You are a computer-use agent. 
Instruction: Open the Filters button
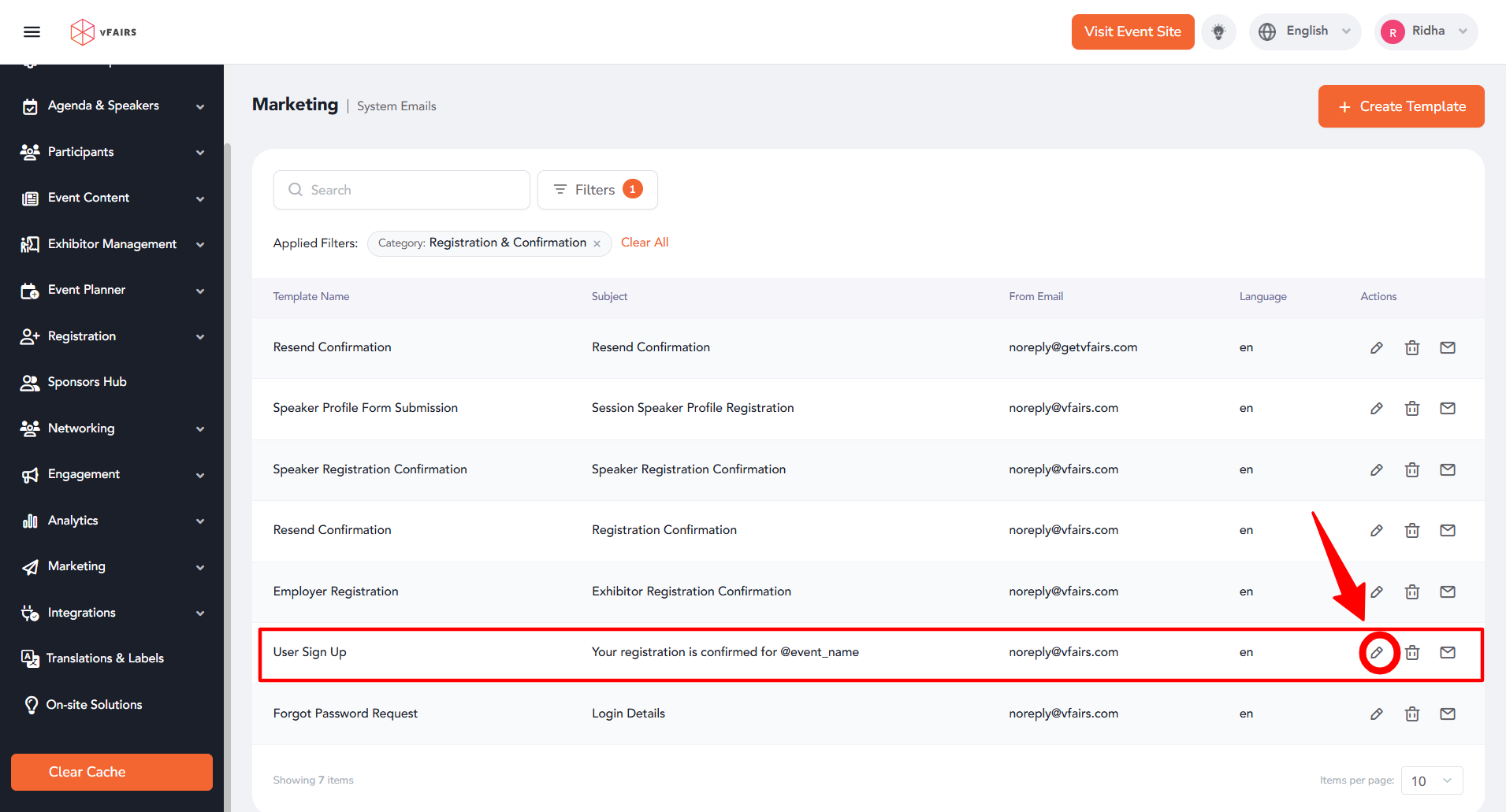[x=597, y=190]
